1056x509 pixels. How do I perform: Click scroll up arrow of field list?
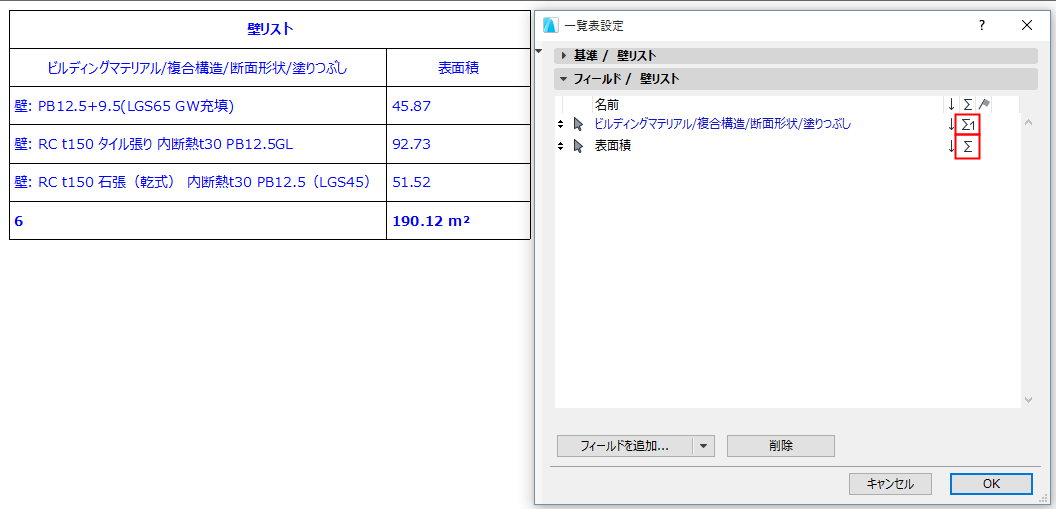coord(1028,123)
